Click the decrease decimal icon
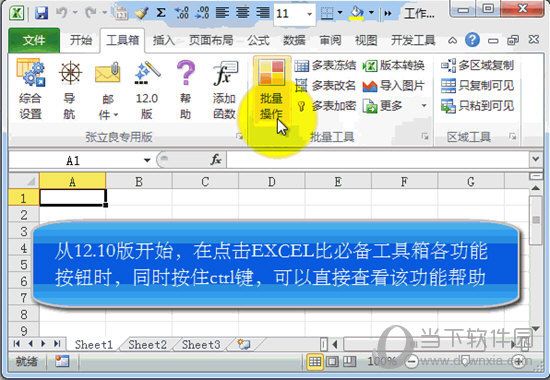 202,13
